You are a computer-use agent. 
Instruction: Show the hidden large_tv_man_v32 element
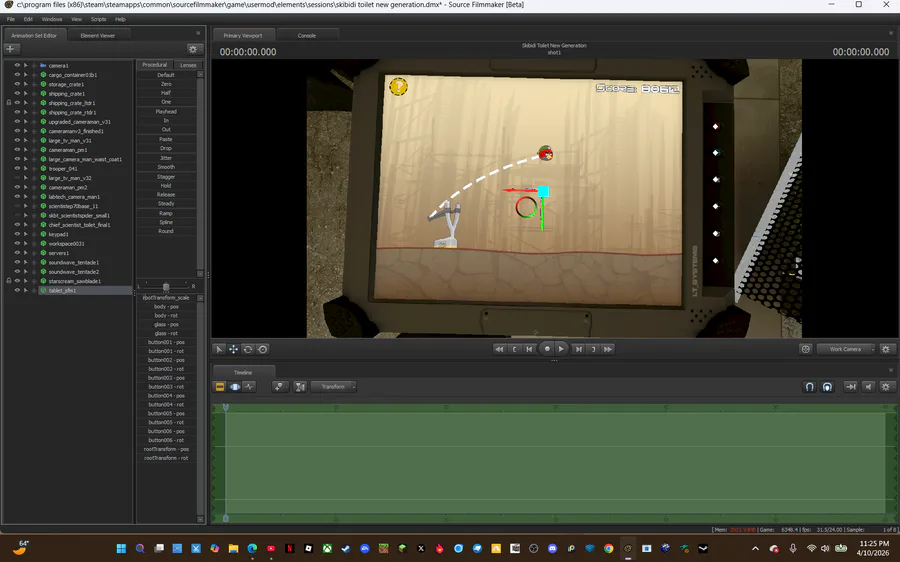point(17,178)
